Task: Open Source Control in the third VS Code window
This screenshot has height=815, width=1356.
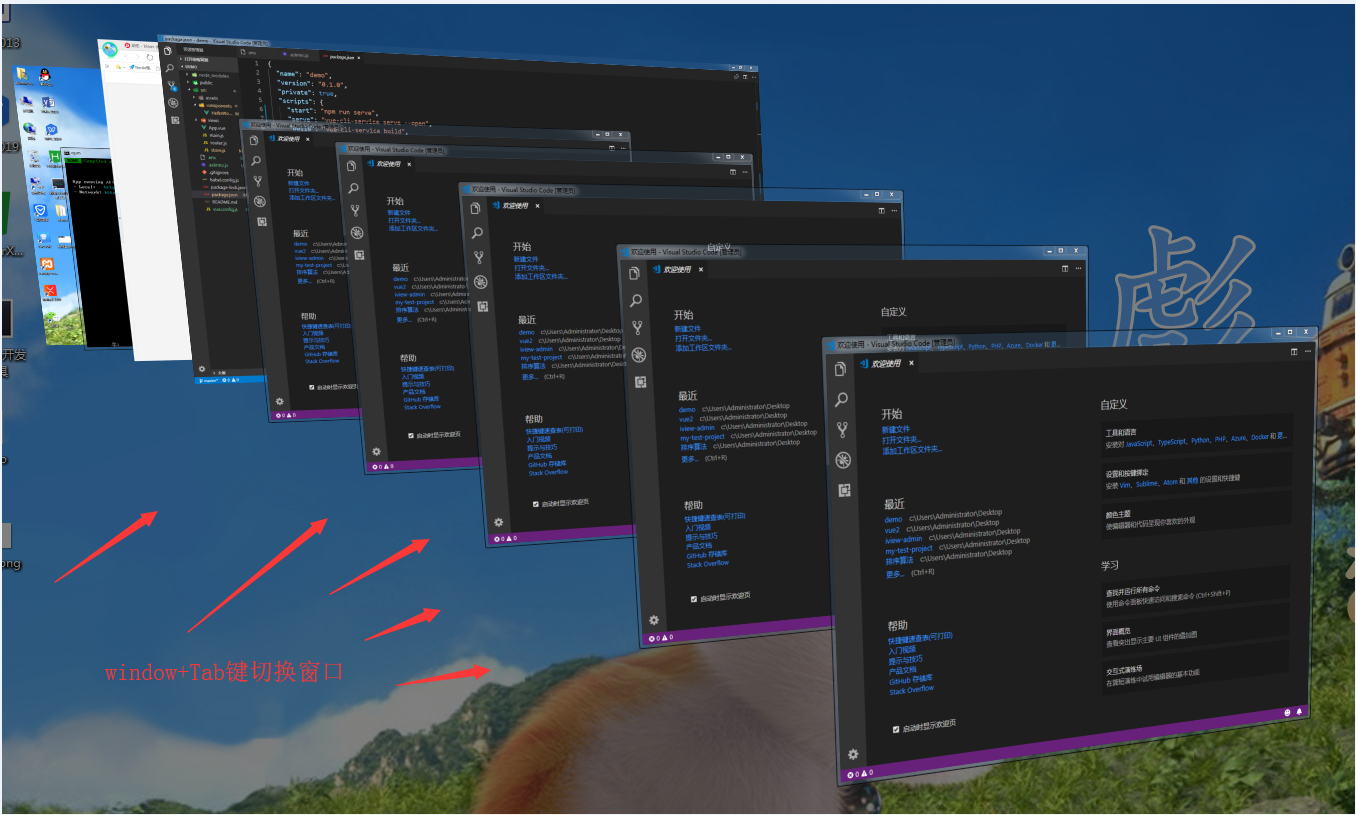Action: 479,257
